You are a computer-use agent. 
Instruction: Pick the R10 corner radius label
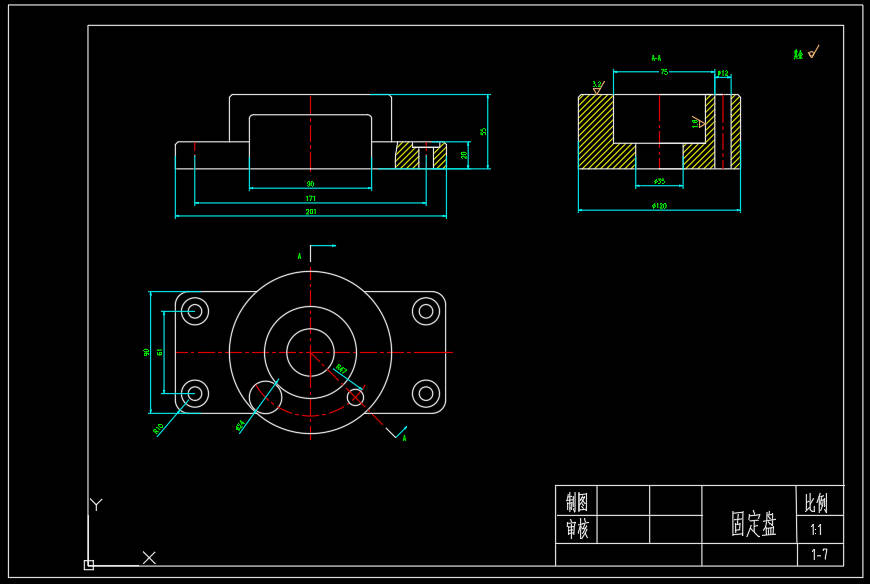point(158,429)
